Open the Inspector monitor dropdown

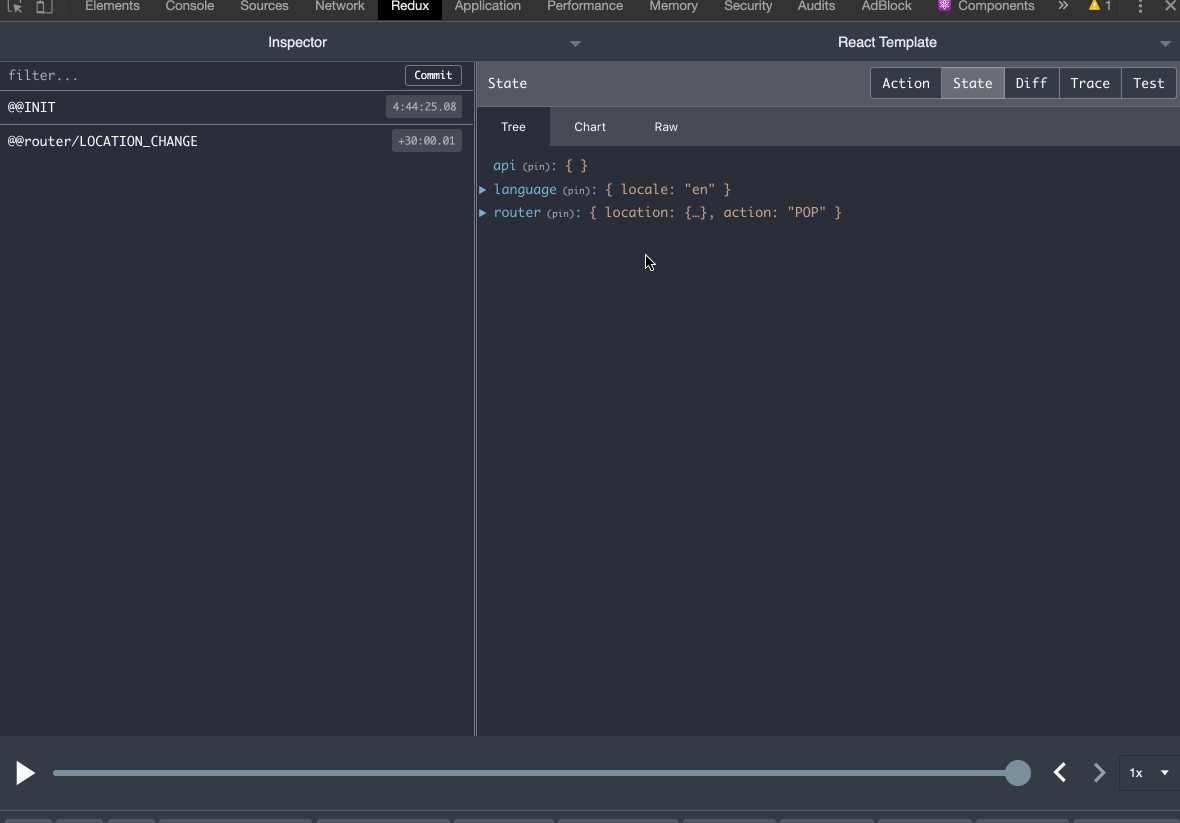pos(575,44)
